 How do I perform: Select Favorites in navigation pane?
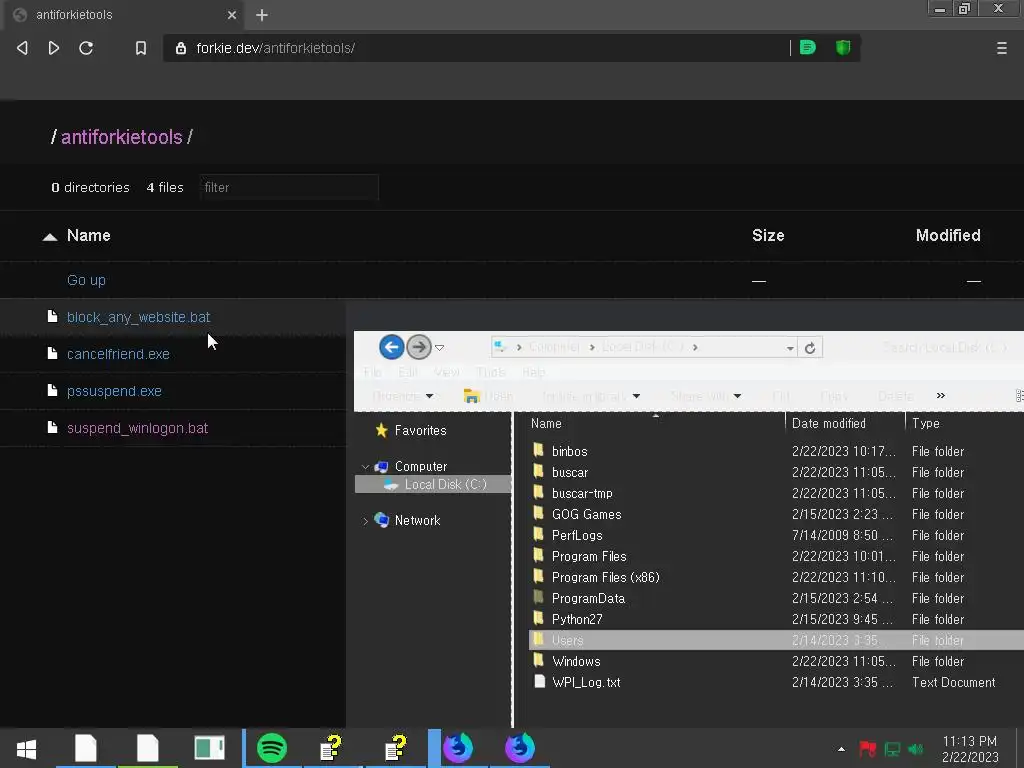(421, 430)
